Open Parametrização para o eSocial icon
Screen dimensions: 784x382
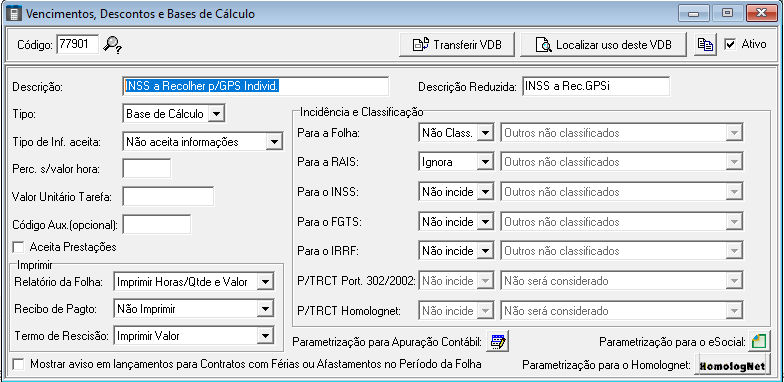(759, 342)
